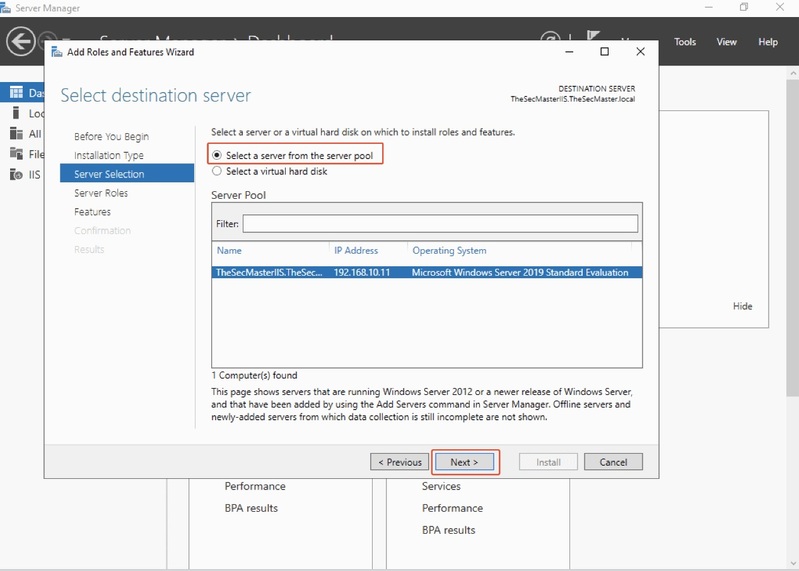Click the 192.168.10.11 IP address cell
This screenshot has width=799, height=571.
(362, 273)
